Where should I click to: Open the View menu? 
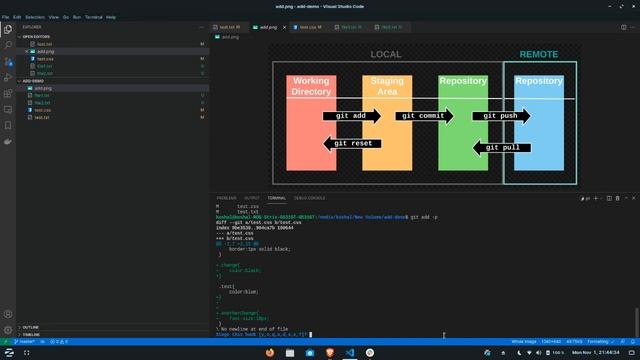click(x=53, y=17)
